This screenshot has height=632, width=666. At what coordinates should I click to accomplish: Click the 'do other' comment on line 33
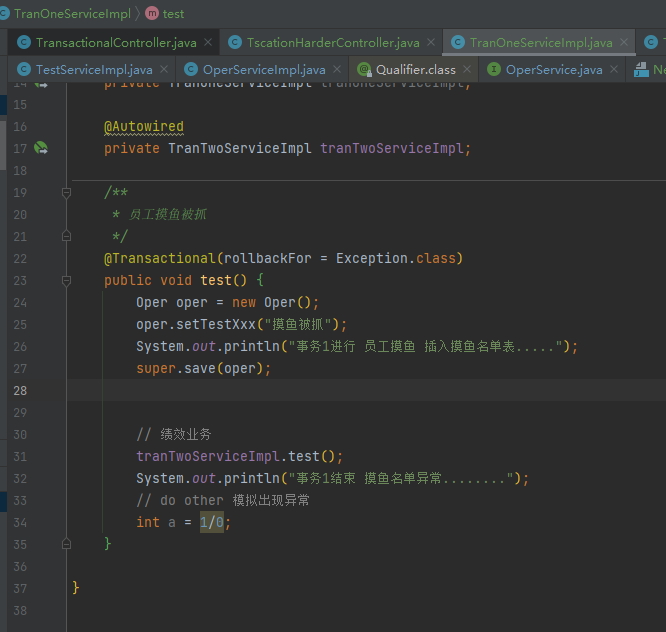(x=223, y=500)
